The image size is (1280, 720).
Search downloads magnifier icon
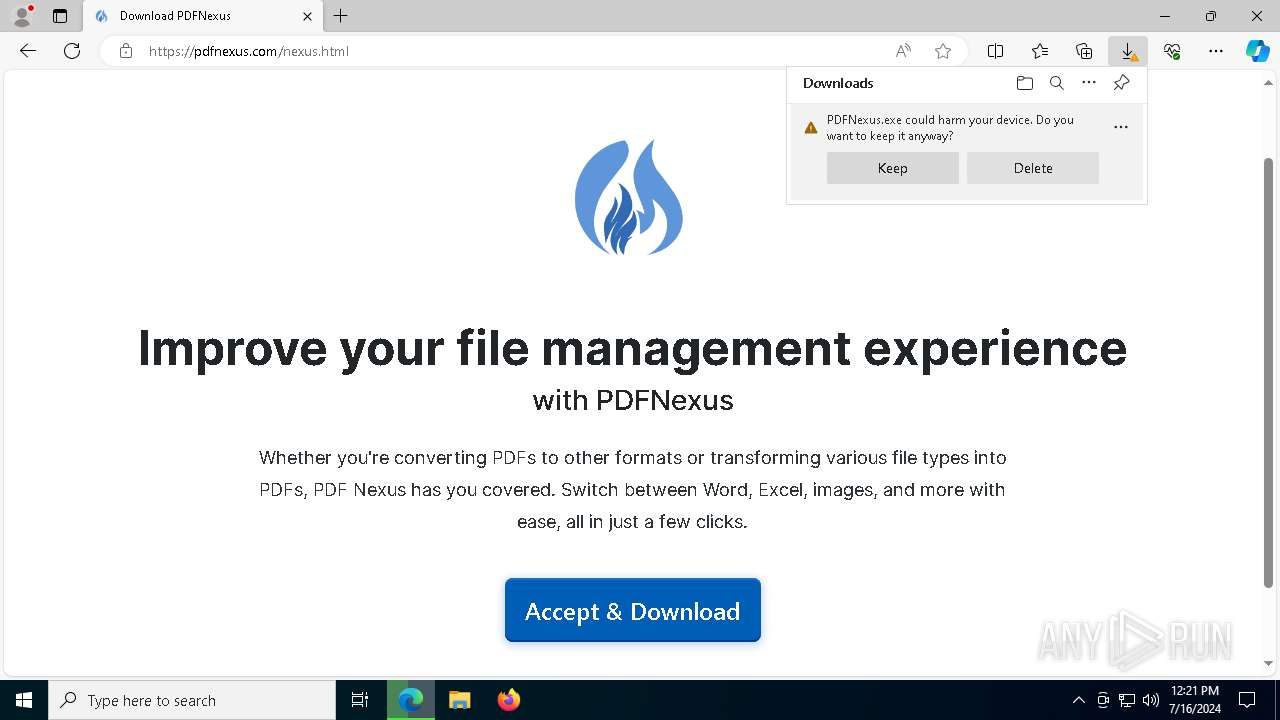click(x=1056, y=83)
